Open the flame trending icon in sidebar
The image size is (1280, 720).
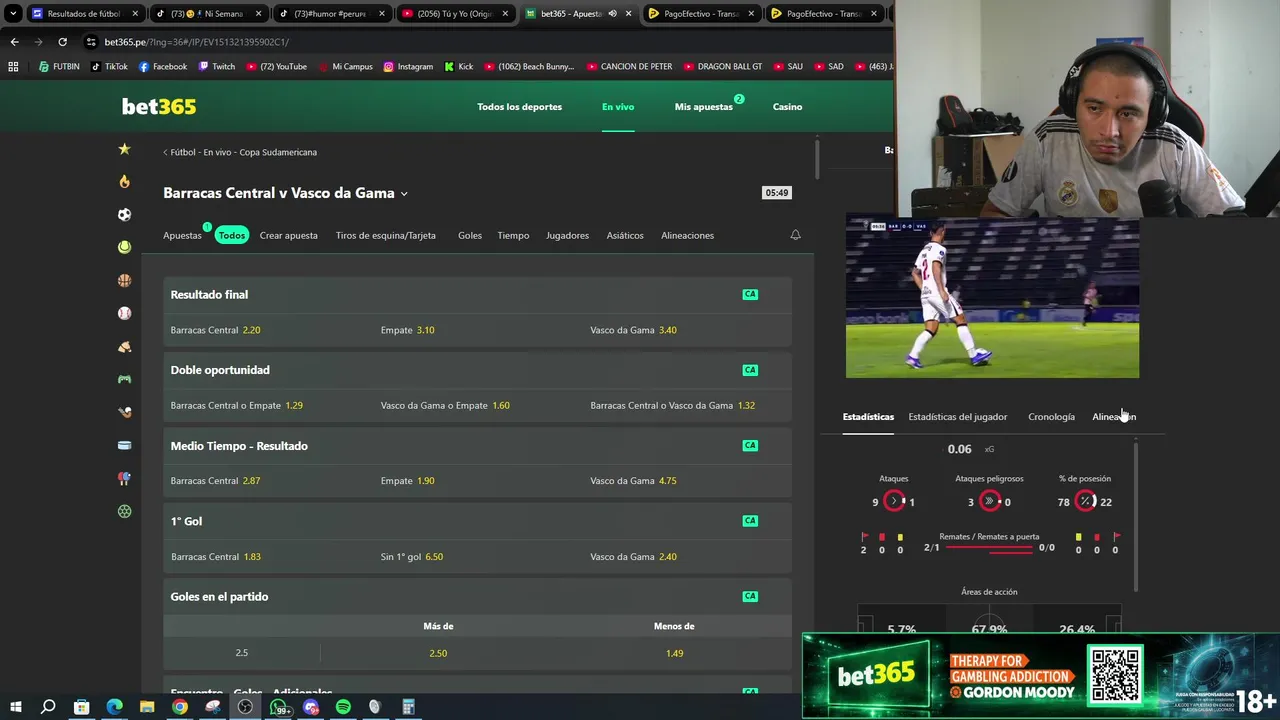click(x=124, y=181)
